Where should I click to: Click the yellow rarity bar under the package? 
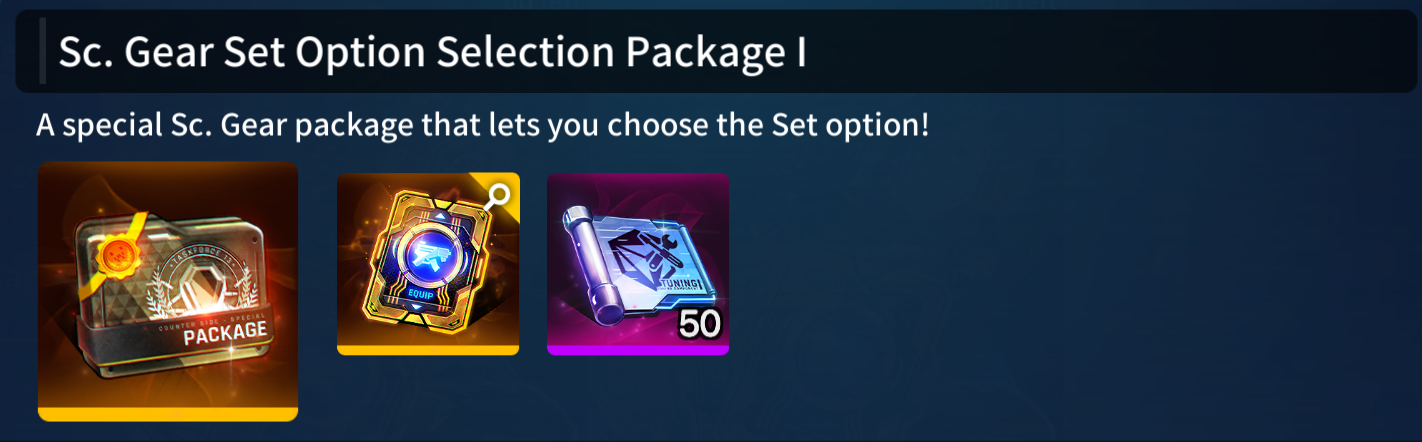pos(168,414)
